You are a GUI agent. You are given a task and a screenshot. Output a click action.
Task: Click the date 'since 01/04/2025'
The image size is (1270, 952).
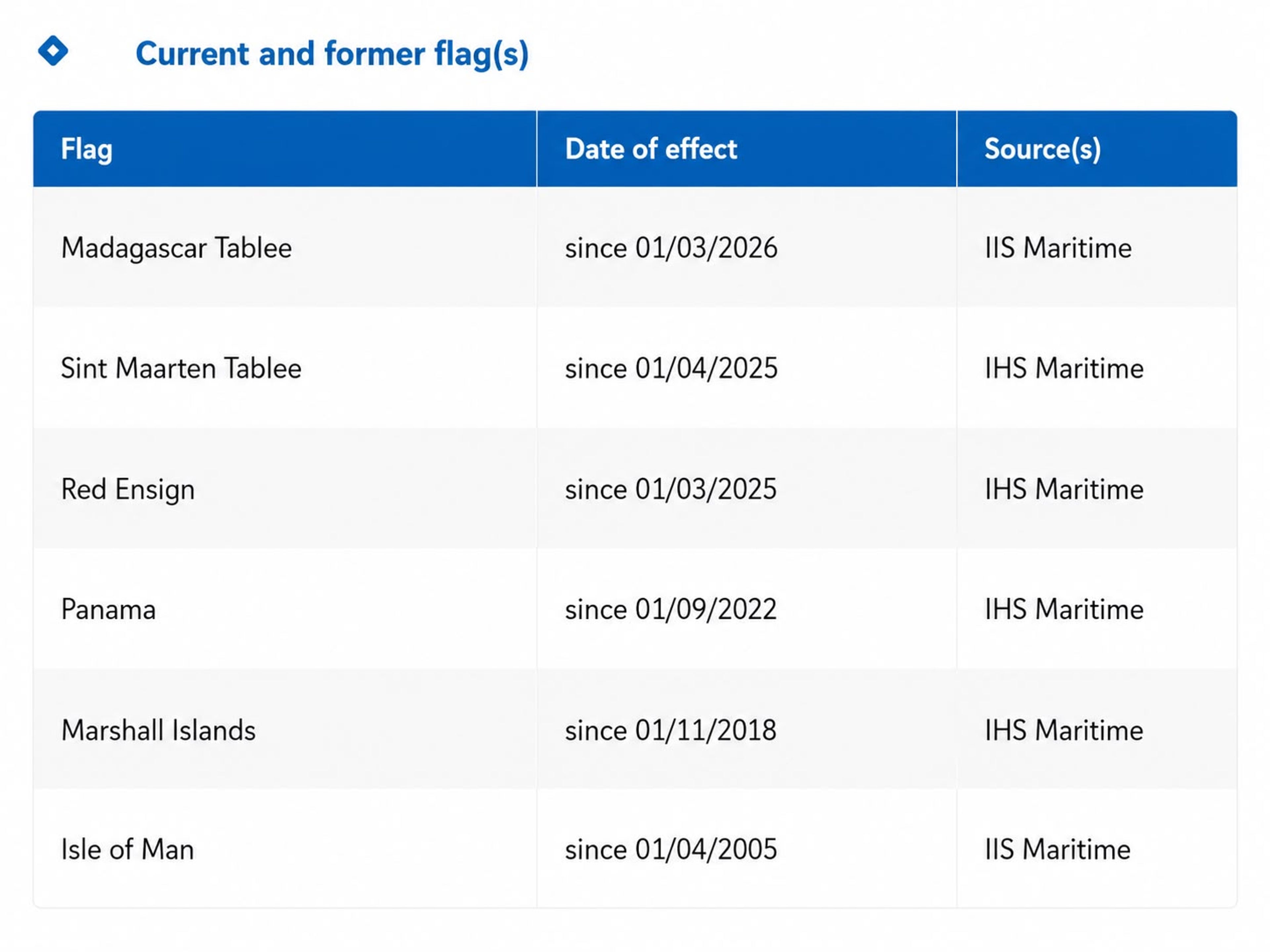click(671, 369)
